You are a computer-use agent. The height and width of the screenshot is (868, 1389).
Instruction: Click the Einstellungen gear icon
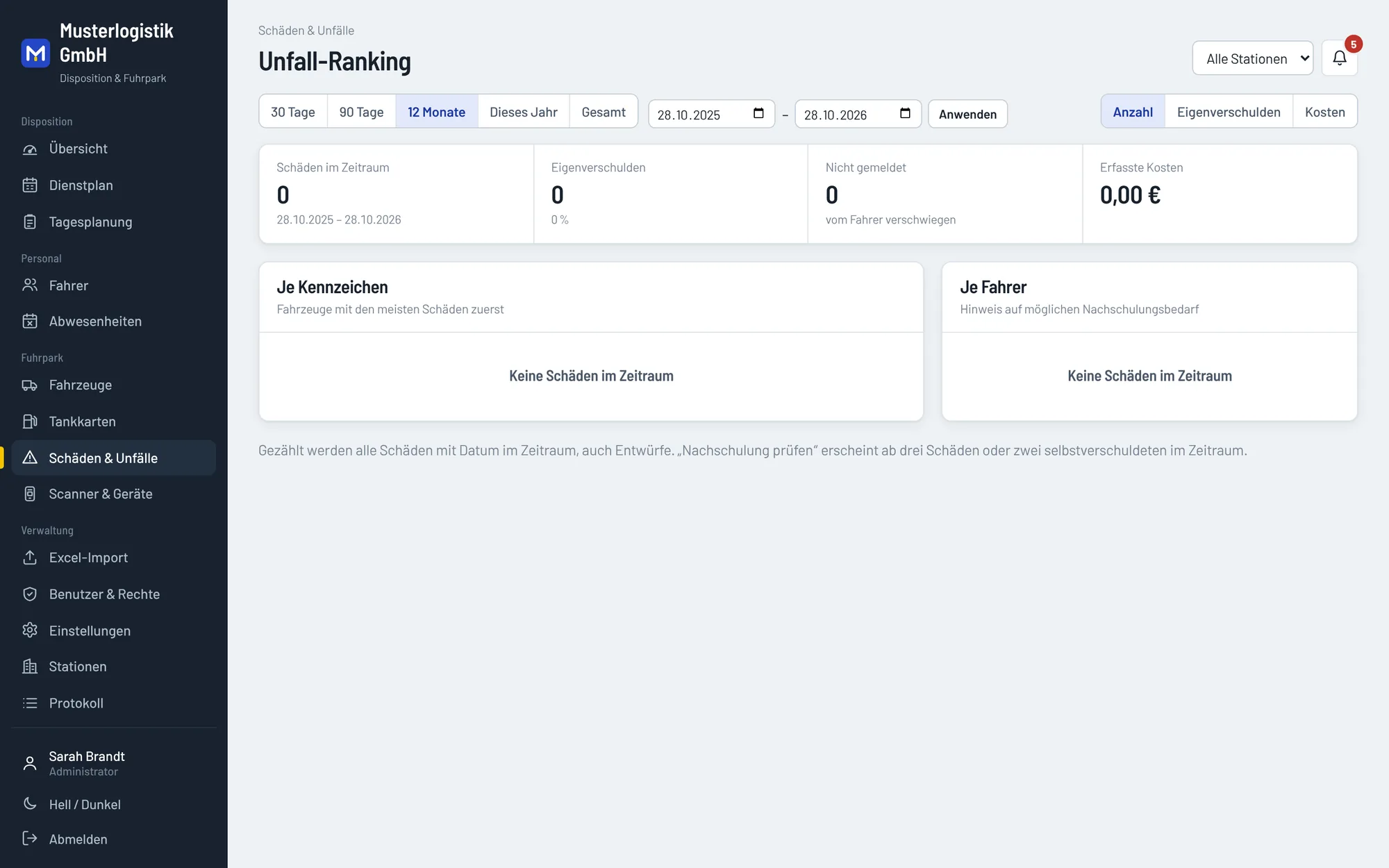click(x=30, y=631)
